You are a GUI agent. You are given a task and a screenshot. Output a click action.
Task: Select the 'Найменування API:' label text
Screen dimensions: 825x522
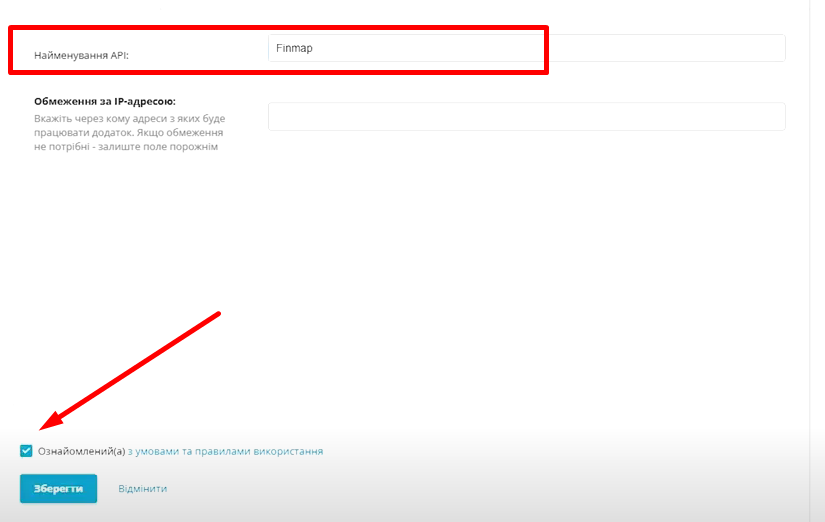click(x=82, y=55)
